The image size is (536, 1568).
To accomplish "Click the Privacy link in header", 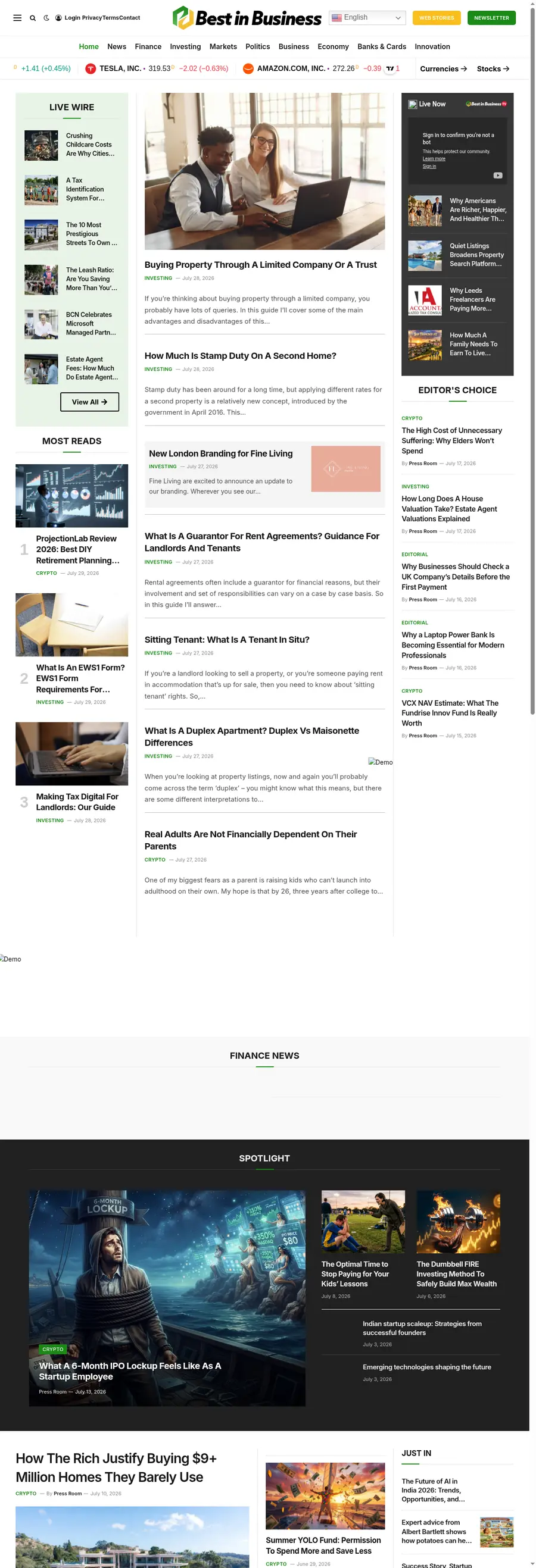I will (x=92, y=18).
